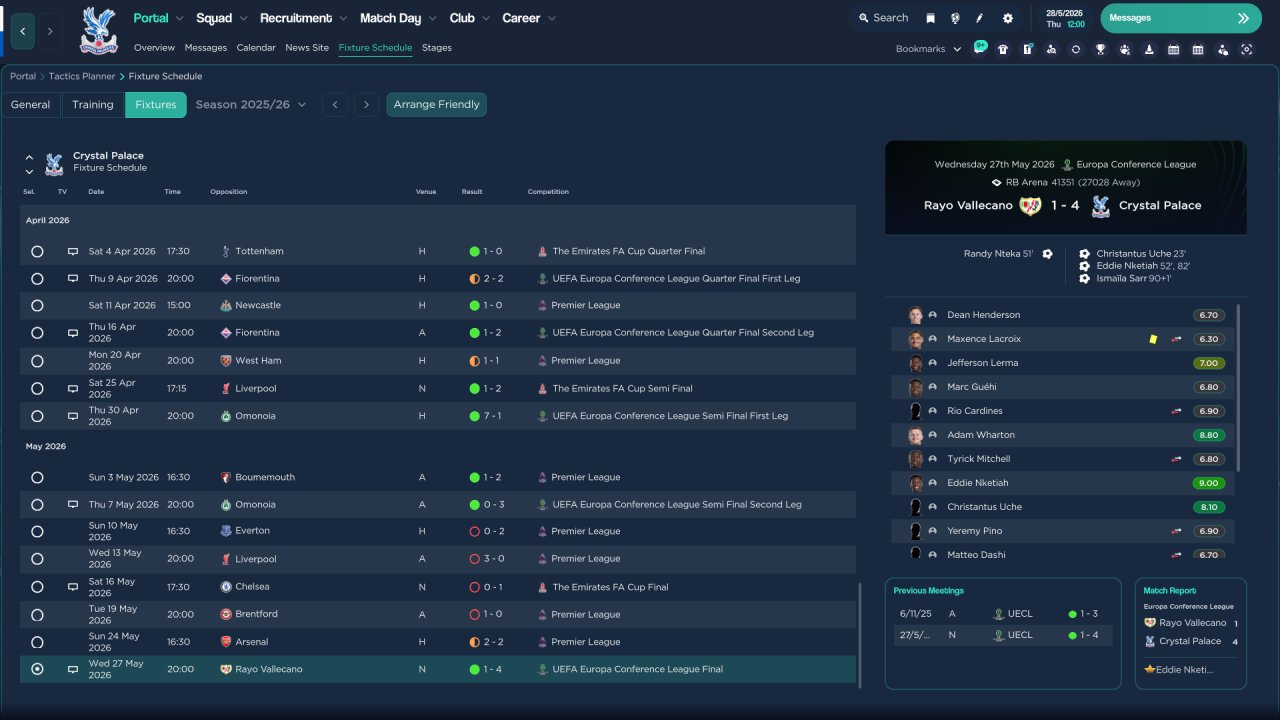Click Adam Wharton in the player ratings list

(x=1065, y=435)
